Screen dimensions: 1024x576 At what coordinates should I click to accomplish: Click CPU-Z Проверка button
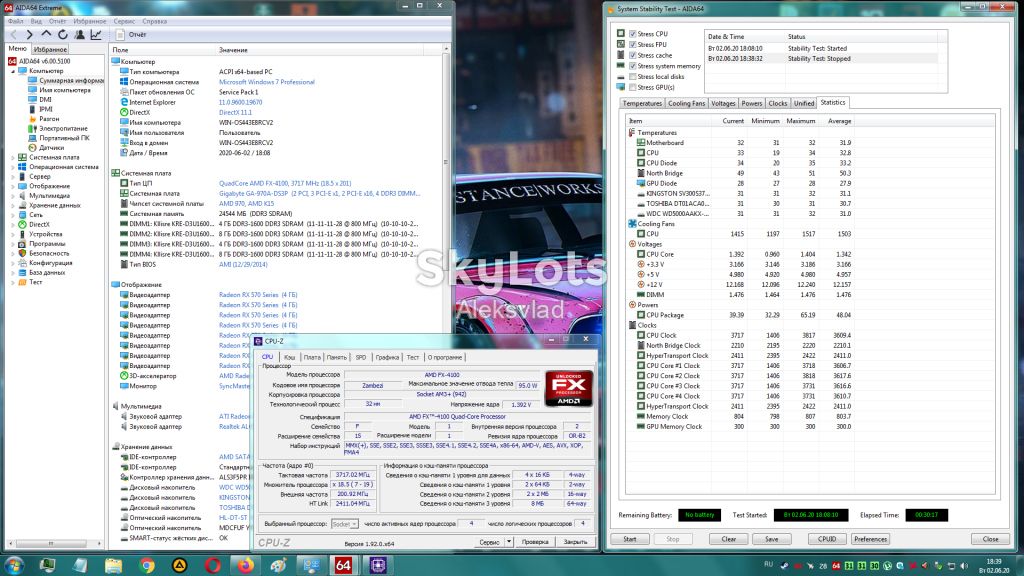[535, 541]
